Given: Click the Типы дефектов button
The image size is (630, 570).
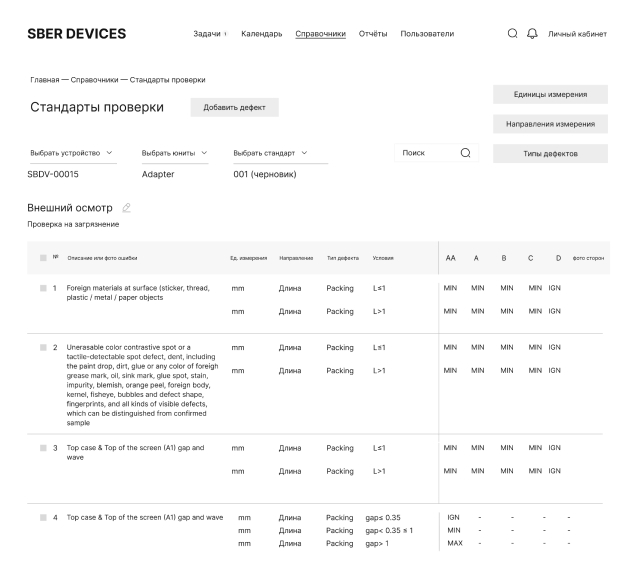Looking at the screenshot, I should [550, 154].
